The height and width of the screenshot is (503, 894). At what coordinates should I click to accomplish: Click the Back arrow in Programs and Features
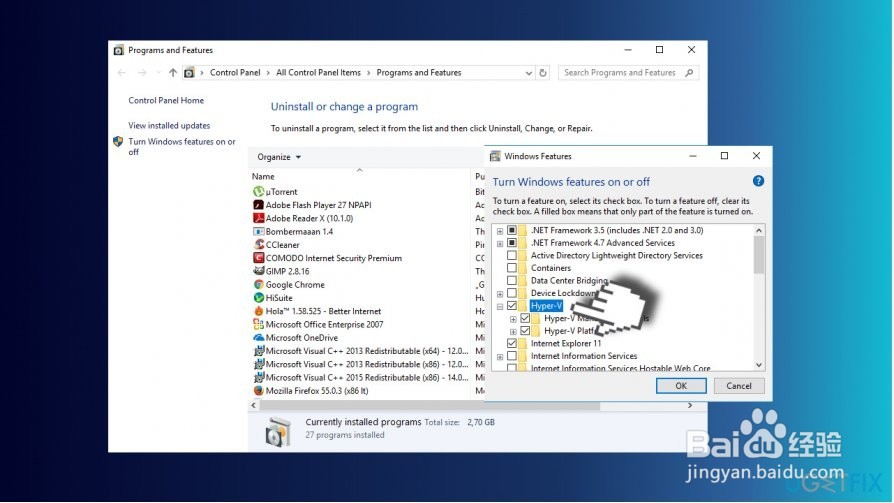pyautogui.click(x=121, y=72)
